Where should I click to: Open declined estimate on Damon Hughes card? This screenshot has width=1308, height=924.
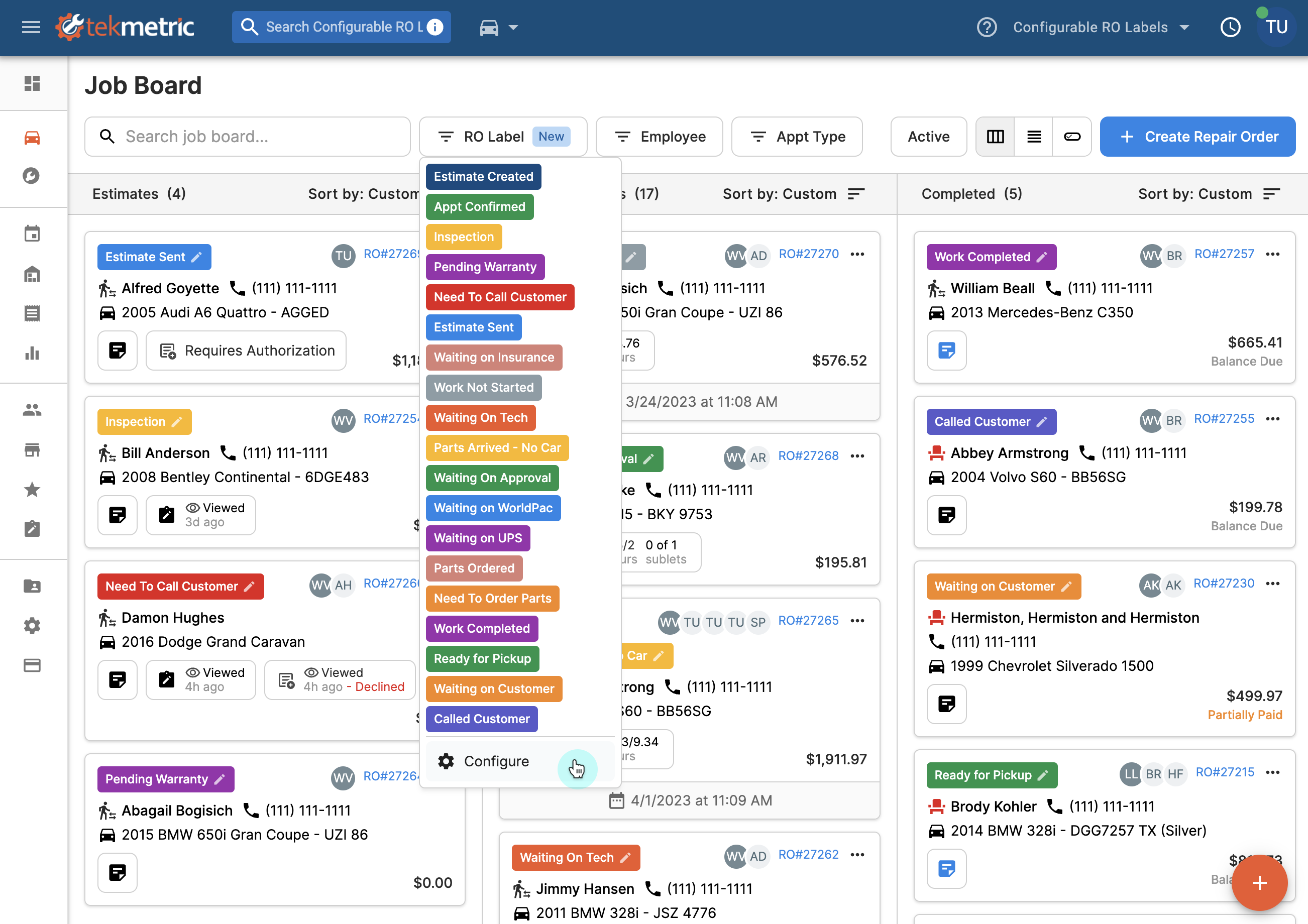tap(340, 680)
